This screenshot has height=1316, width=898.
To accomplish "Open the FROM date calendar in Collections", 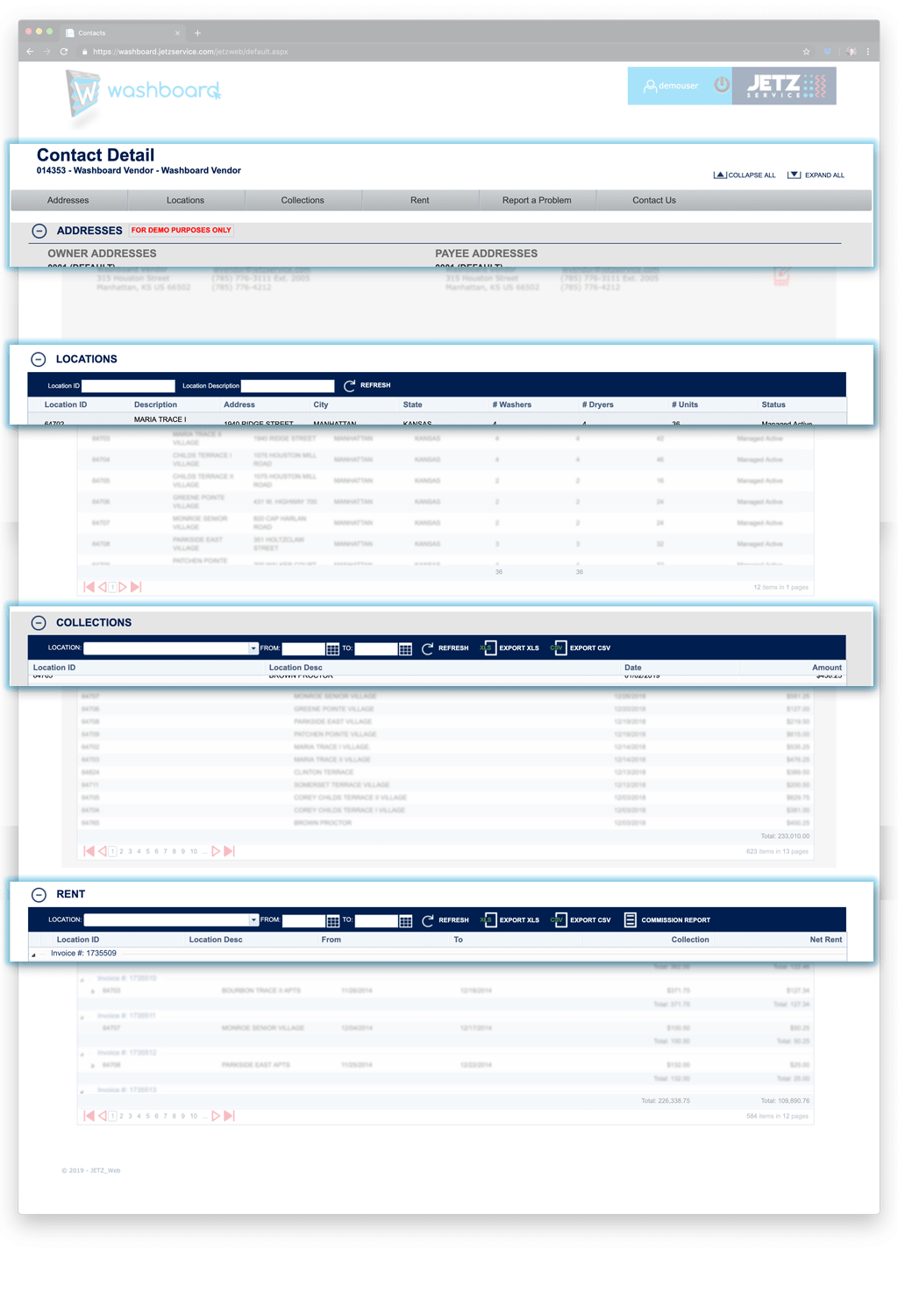I will 333,648.
